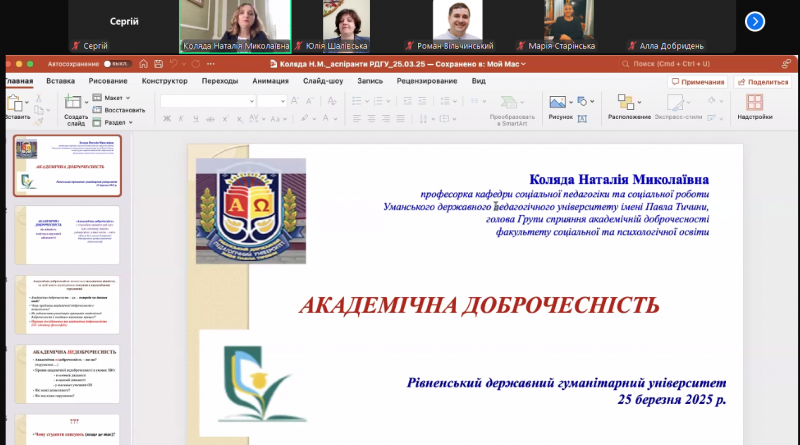800x445 pixels.
Task: Click the Создать слайд icon
Action: [73, 102]
